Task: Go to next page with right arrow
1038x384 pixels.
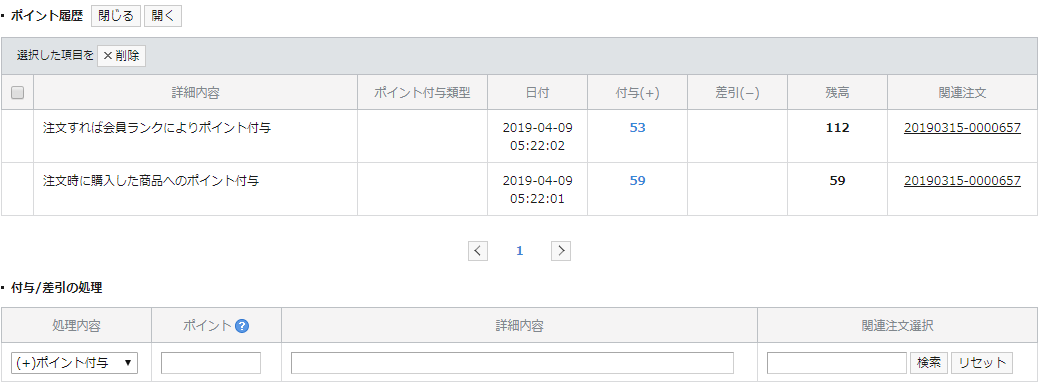Action: click(x=561, y=251)
